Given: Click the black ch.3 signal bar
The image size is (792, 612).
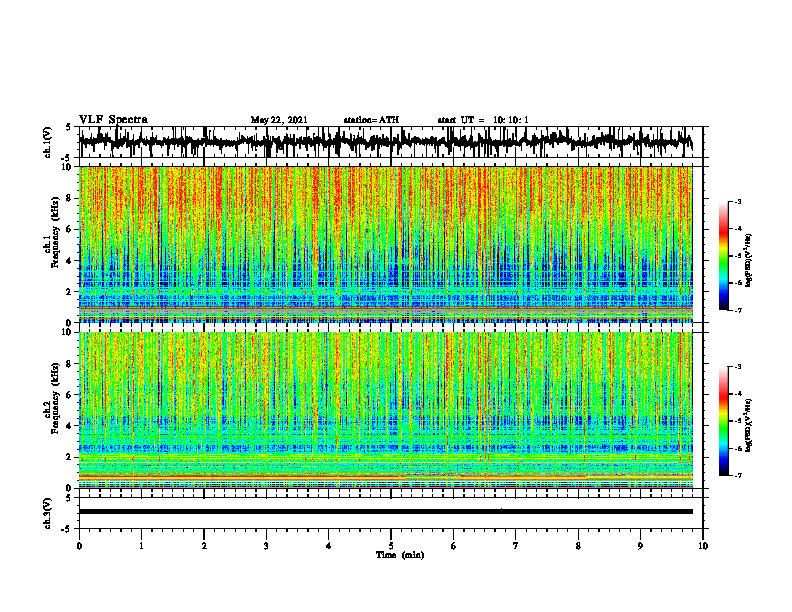Looking at the screenshot, I should pyautogui.click(x=385, y=512).
